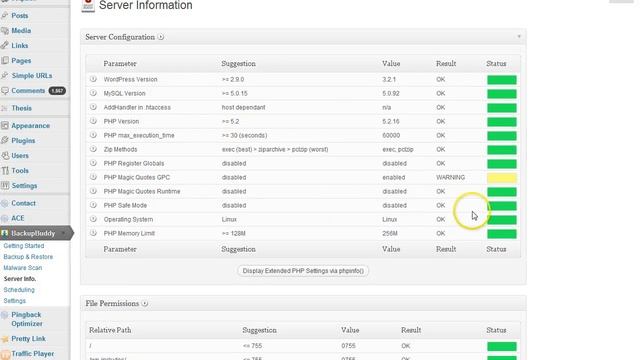The width and height of the screenshot is (640, 360).
Task: Open Getting Started under BackupBuddy
Action: pos(24,246)
